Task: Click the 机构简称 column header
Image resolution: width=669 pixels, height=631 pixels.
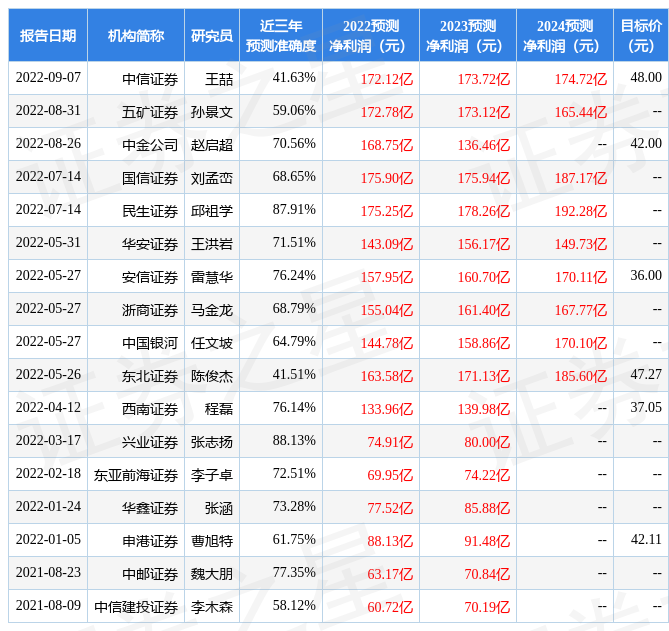Action: click(136, 35)
